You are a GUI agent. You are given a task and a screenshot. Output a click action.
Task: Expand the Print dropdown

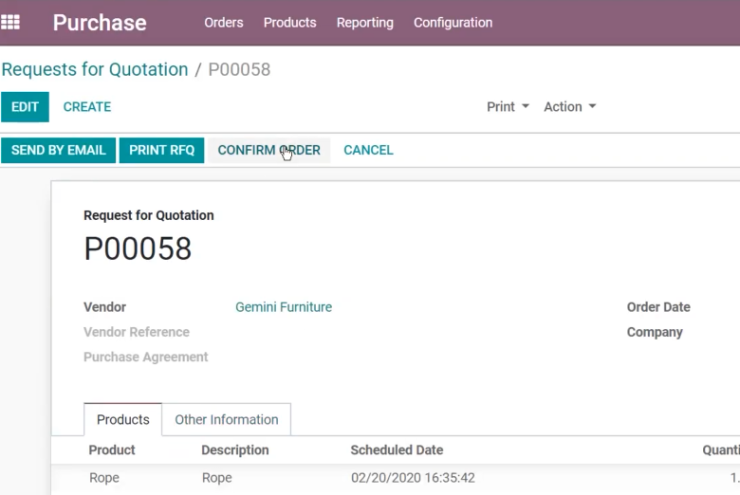coord(508,107)
